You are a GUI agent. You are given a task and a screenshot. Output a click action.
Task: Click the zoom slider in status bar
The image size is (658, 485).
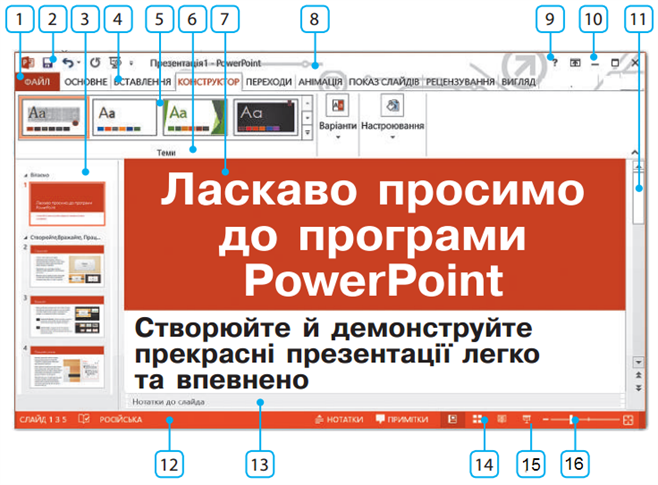[574, 421]
